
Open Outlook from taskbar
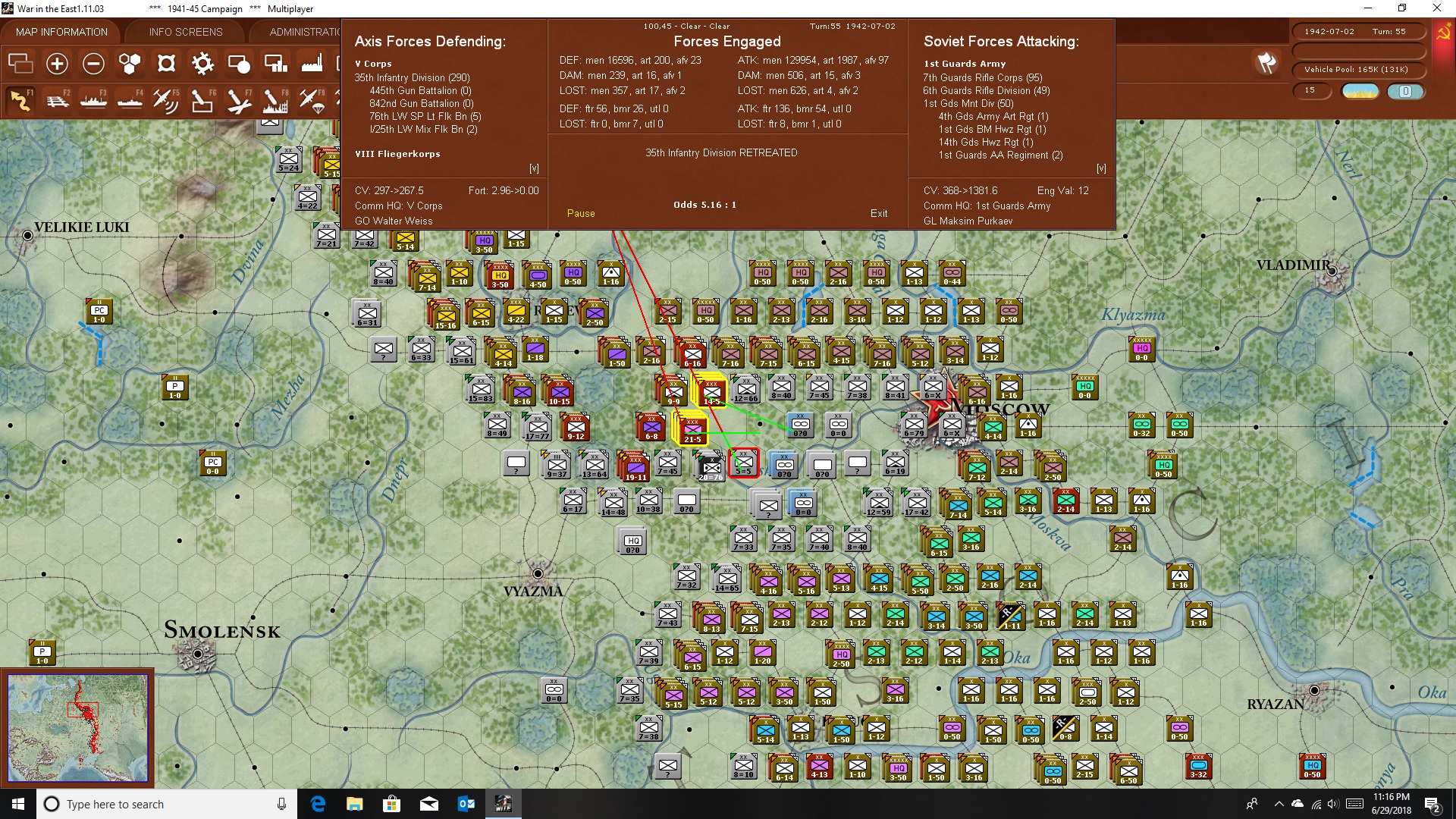[x=466, y=804]
